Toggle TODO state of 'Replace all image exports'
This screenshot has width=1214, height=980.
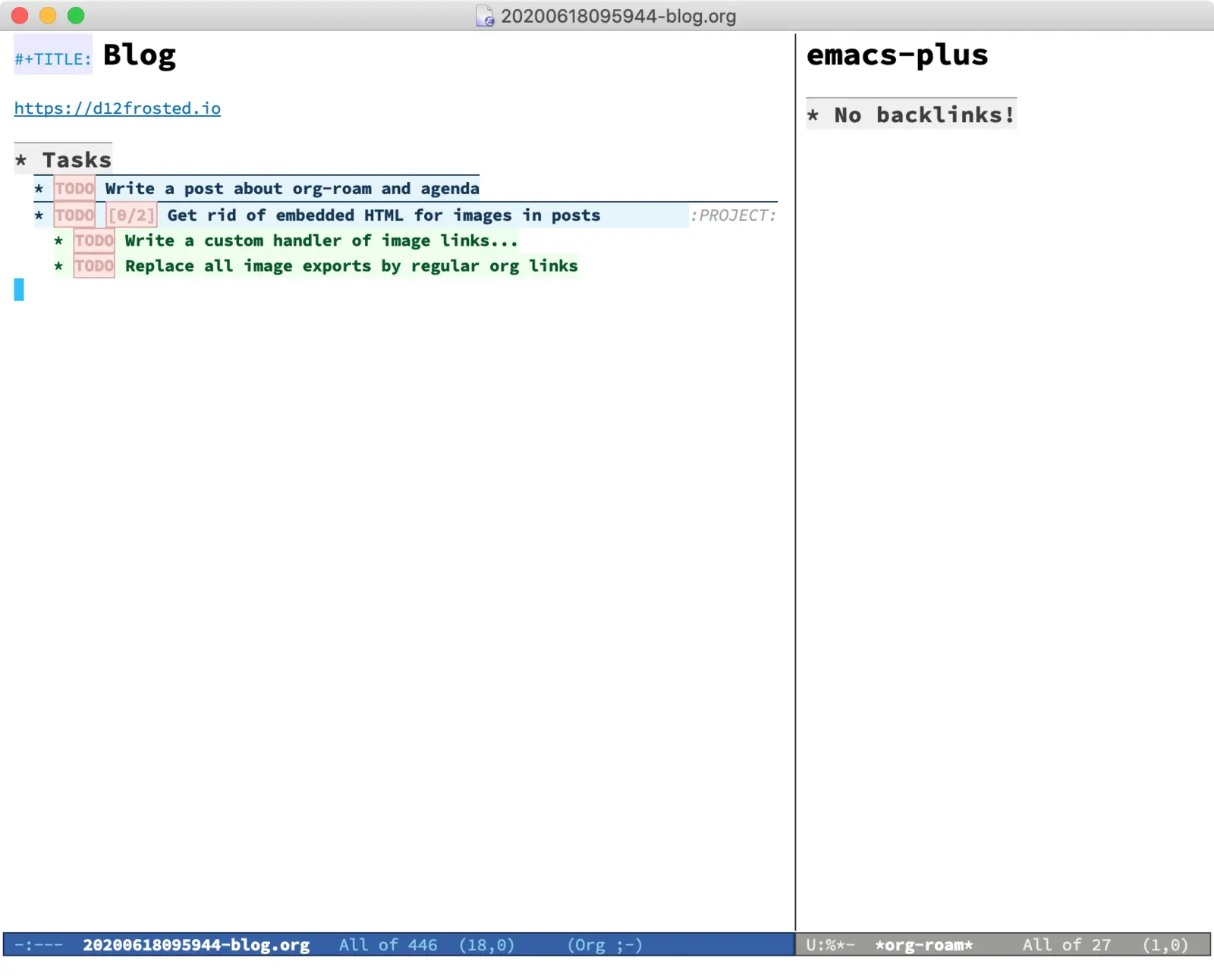point(94,266)
